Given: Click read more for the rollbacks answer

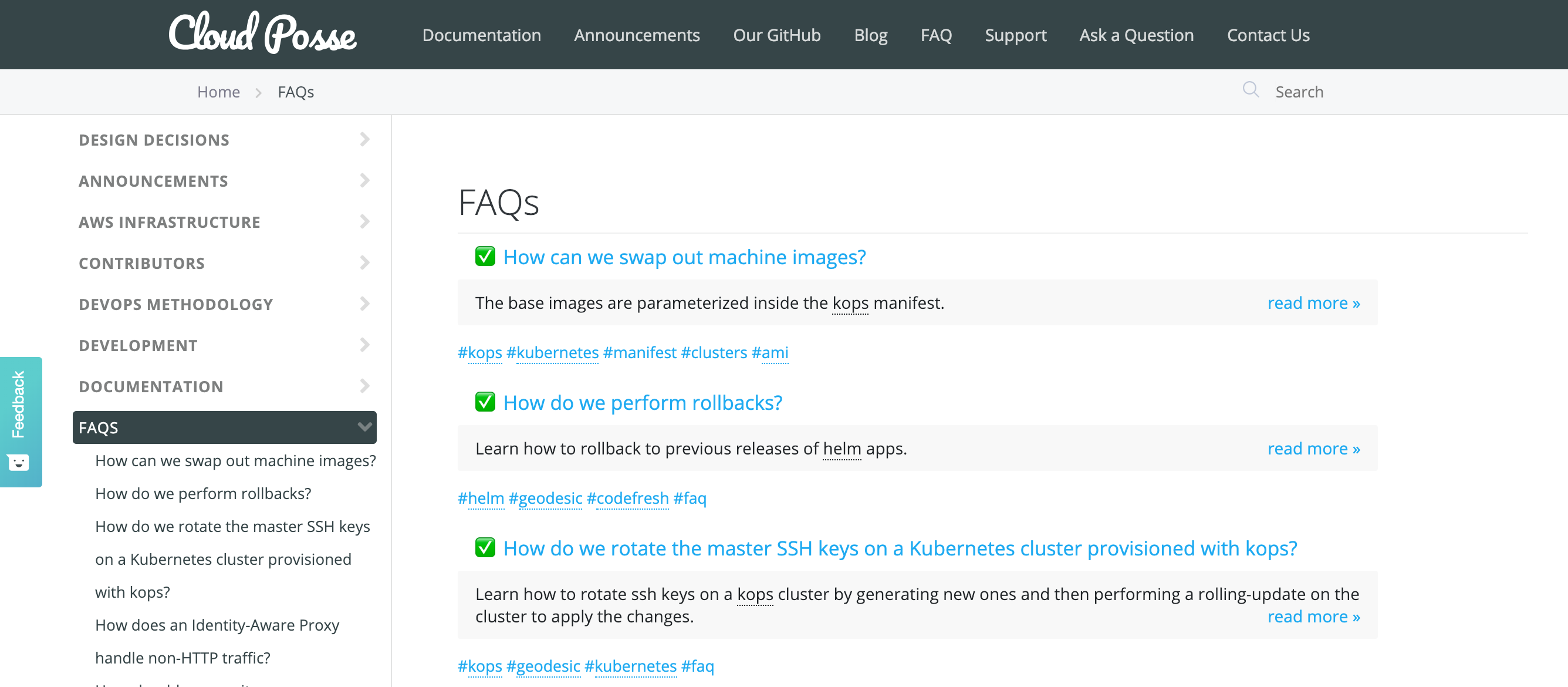Looking at the screenshot, I should click(1313, 447).
